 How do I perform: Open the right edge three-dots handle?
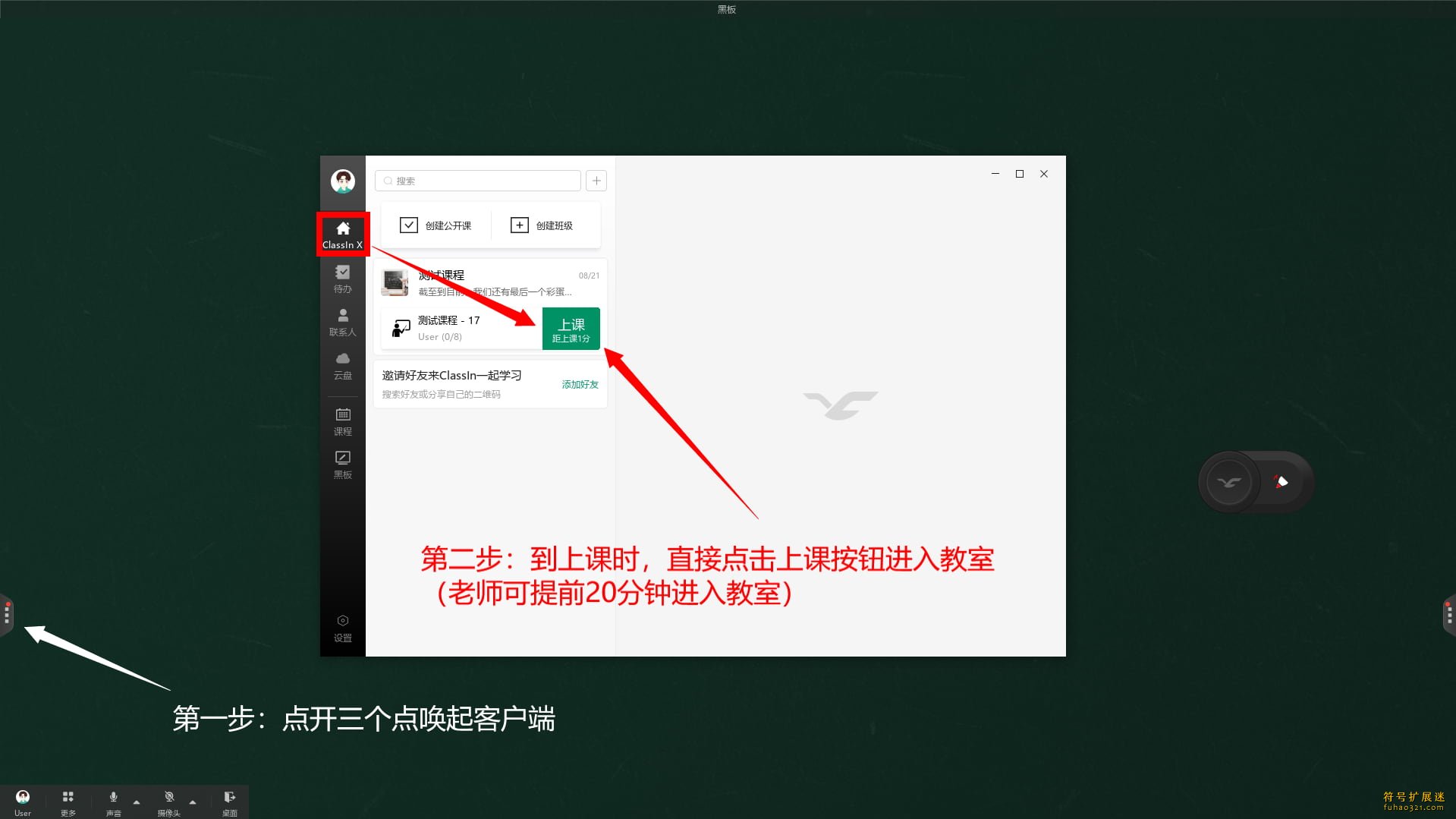[x=1449, y=613]
